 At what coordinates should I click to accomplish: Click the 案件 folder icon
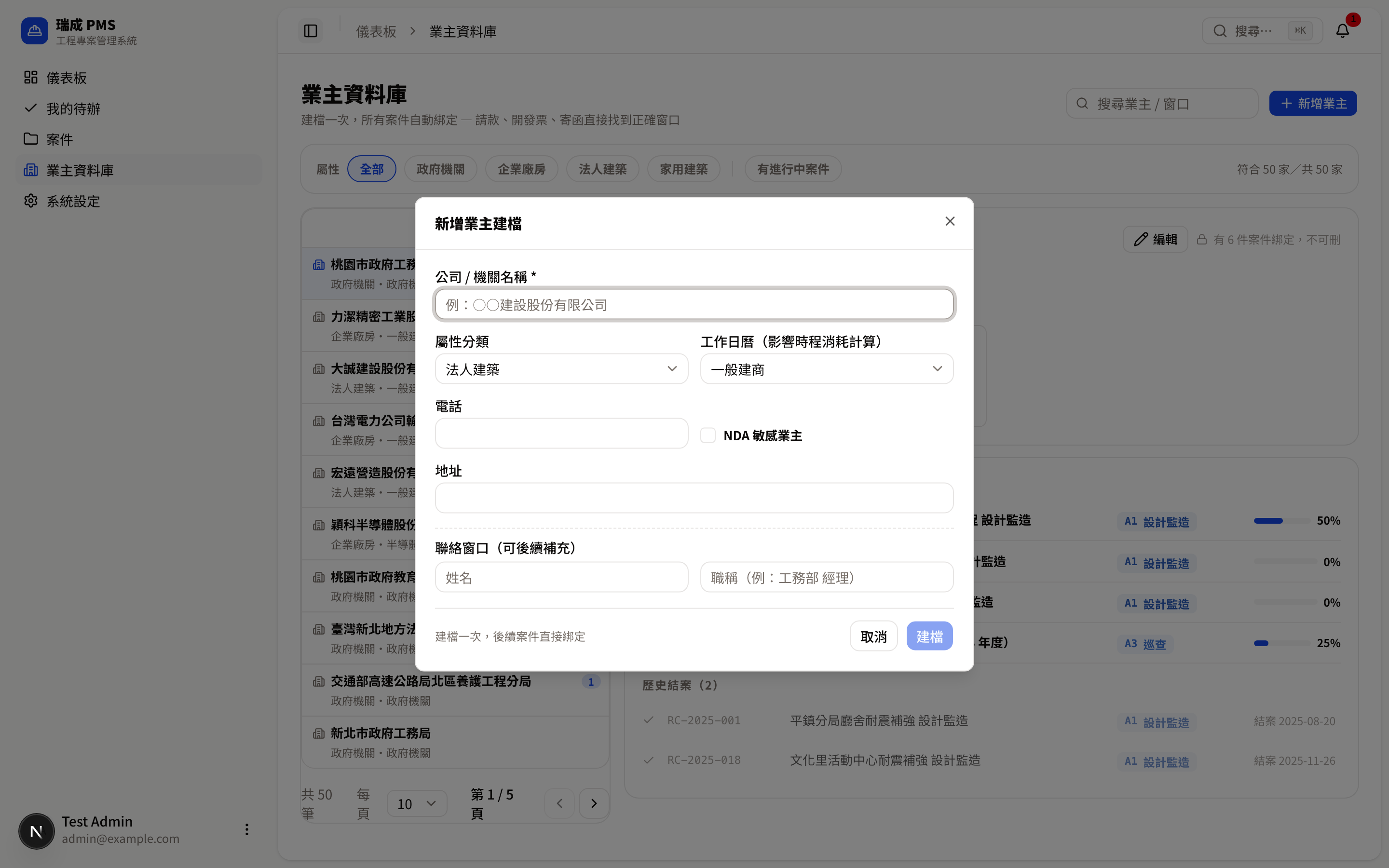31,139
